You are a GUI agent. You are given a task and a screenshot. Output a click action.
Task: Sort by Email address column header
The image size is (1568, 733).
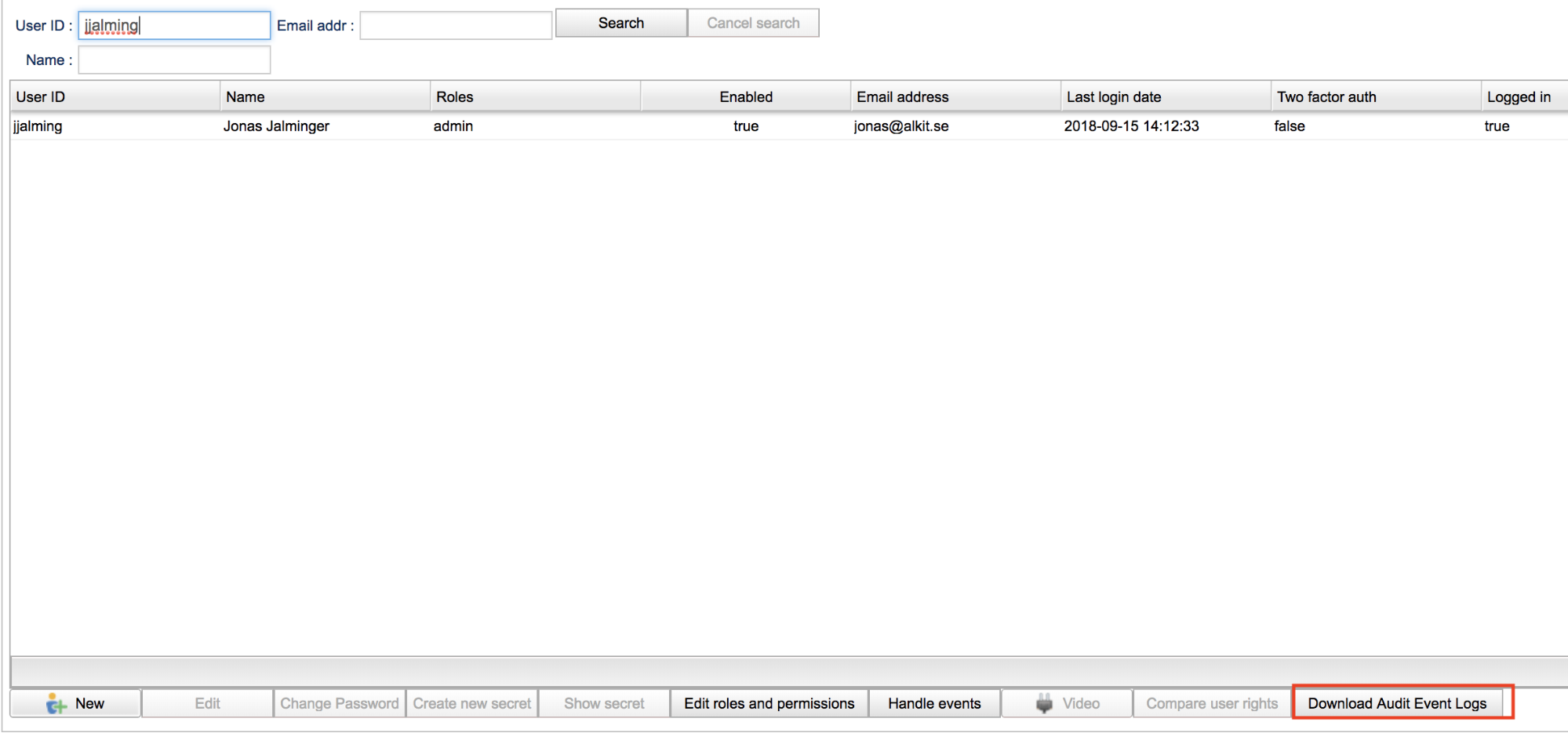pos(955,96)
